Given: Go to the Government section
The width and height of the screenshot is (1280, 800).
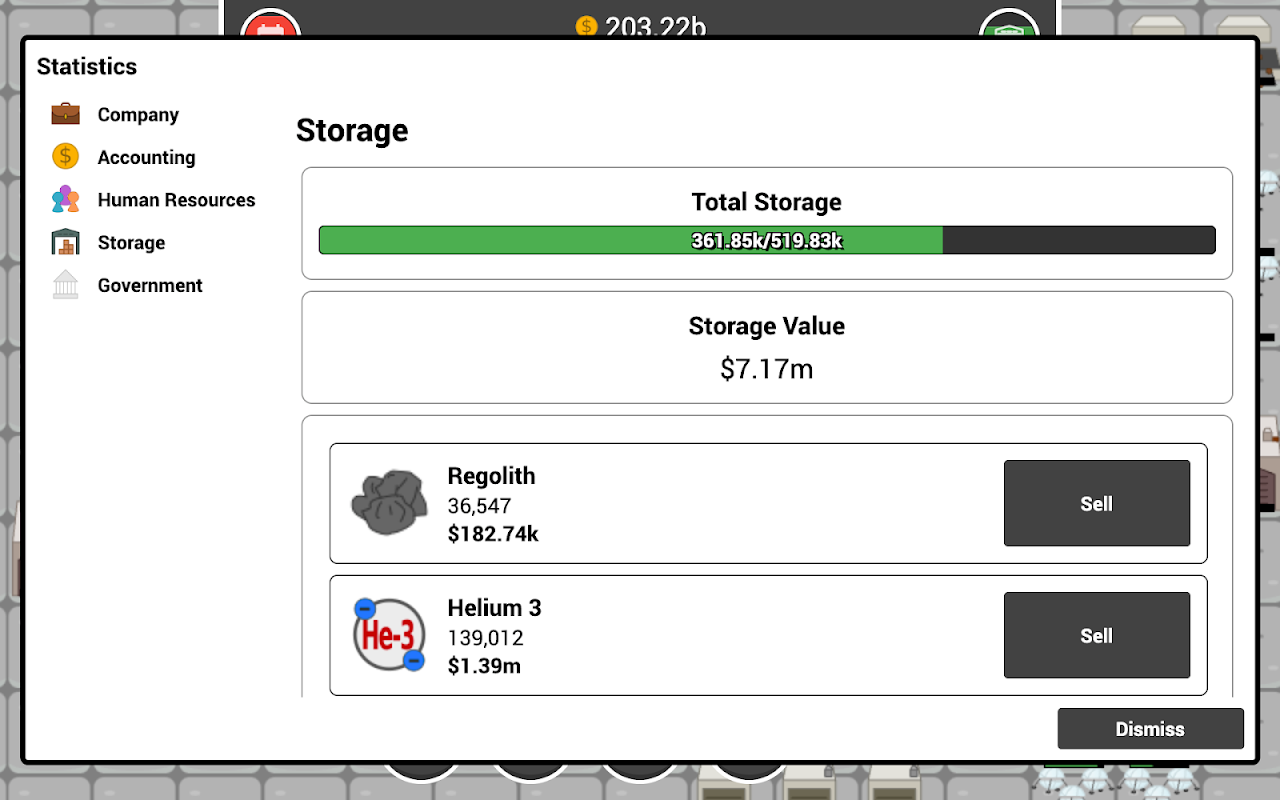Looking at the screenshot, I should click(x=150, y=286).
